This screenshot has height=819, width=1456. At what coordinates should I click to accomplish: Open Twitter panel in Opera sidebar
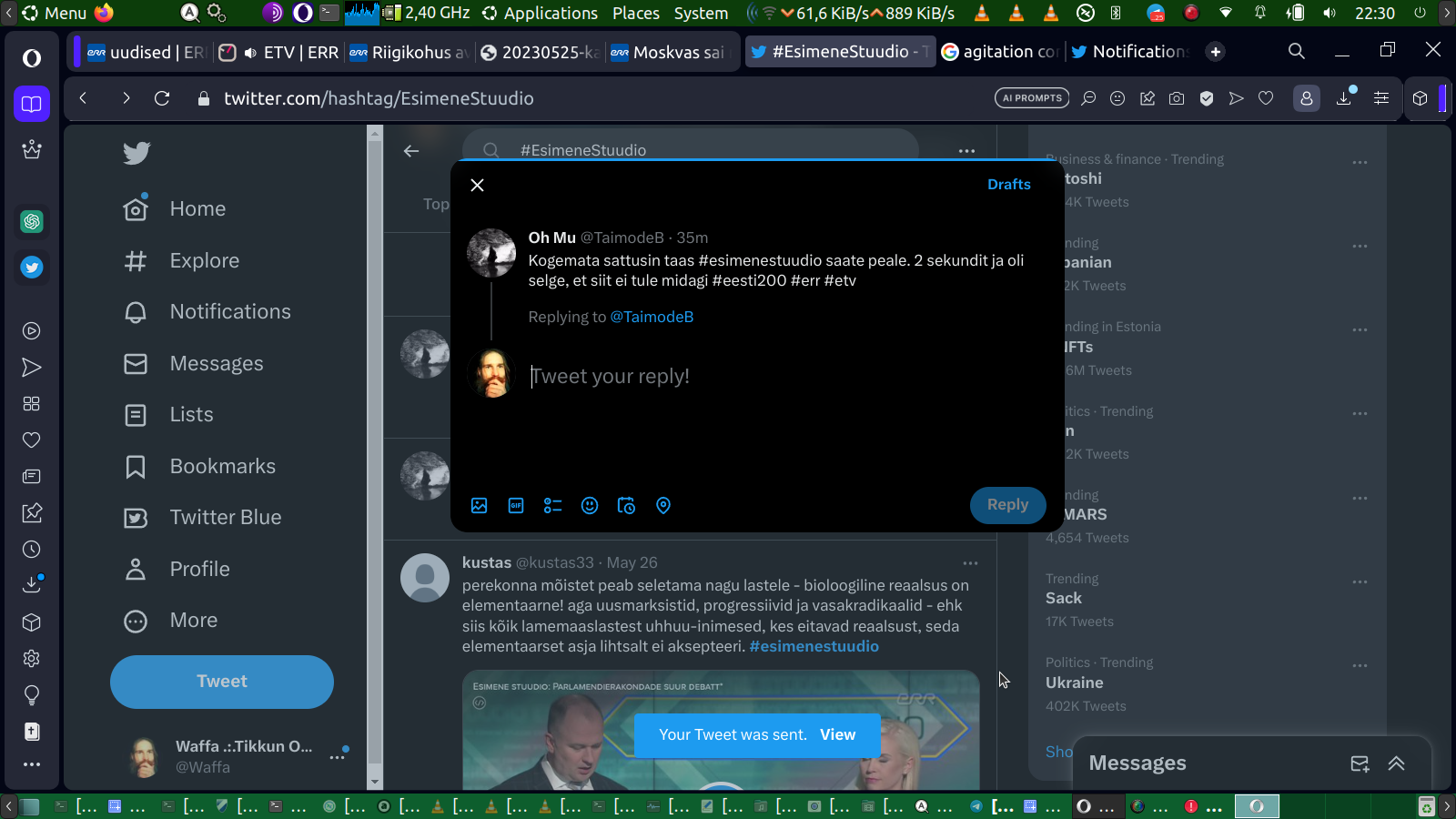[x=32, y=268]
